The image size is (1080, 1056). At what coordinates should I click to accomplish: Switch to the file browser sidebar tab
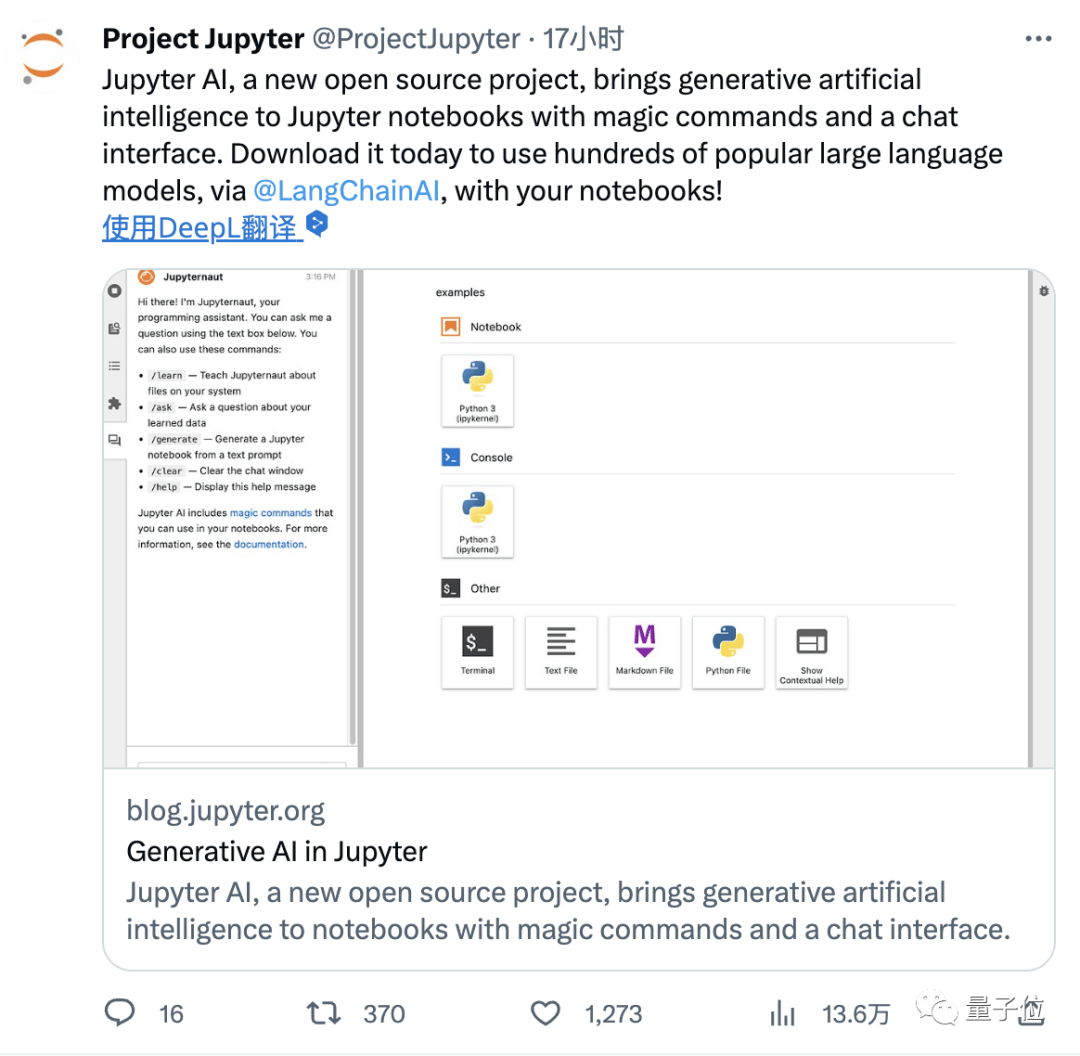click(115, 327)
